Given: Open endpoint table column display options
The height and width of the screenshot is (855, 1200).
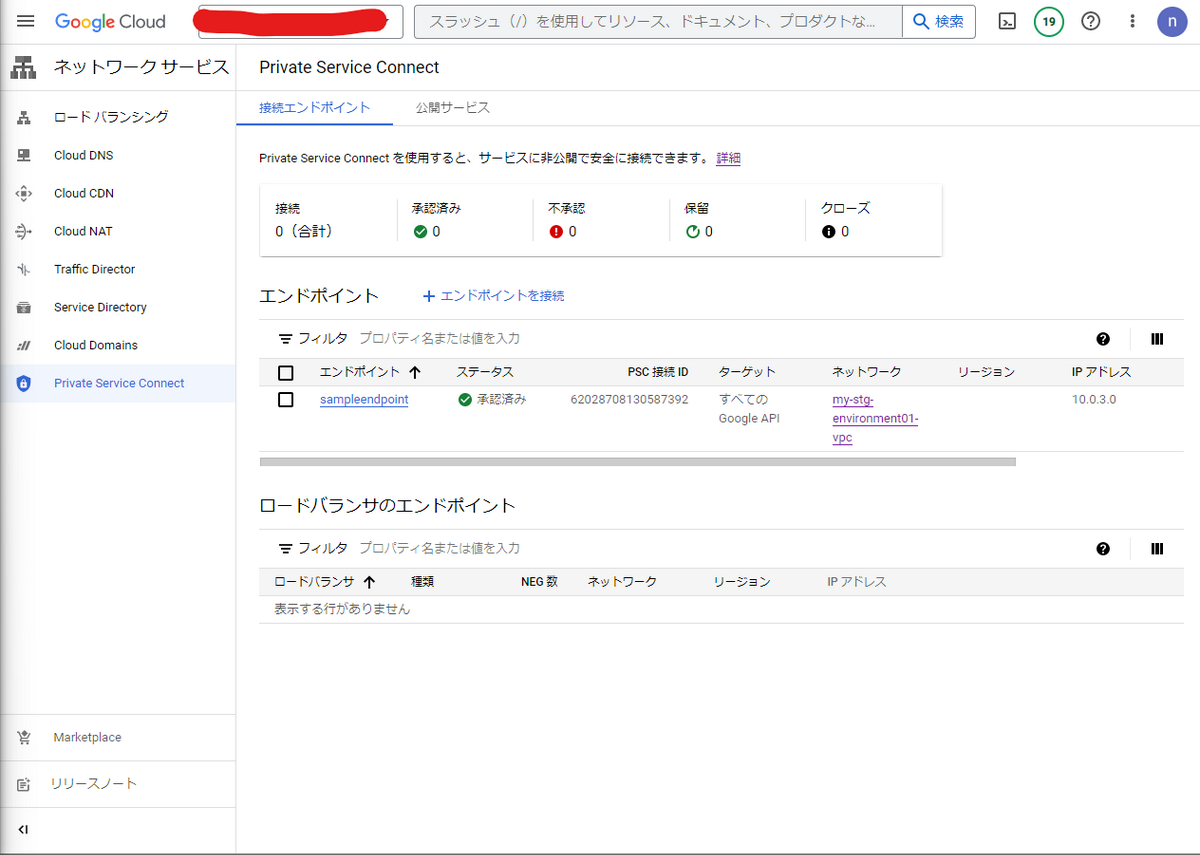Looking at the screenshot, I should (x=1157, y=339).
